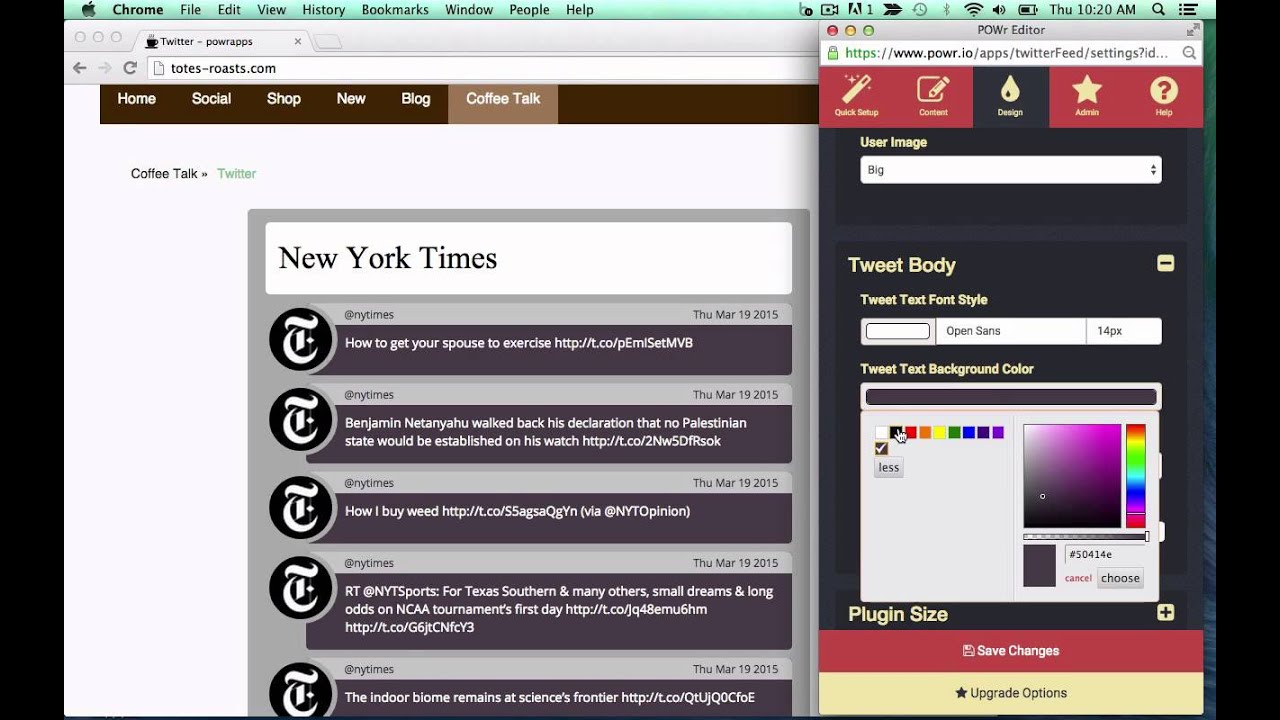Viewport: 1280px width, 720px height.
Task: Open the Open Sans font family selector
Action: [x=1010, y=331]
